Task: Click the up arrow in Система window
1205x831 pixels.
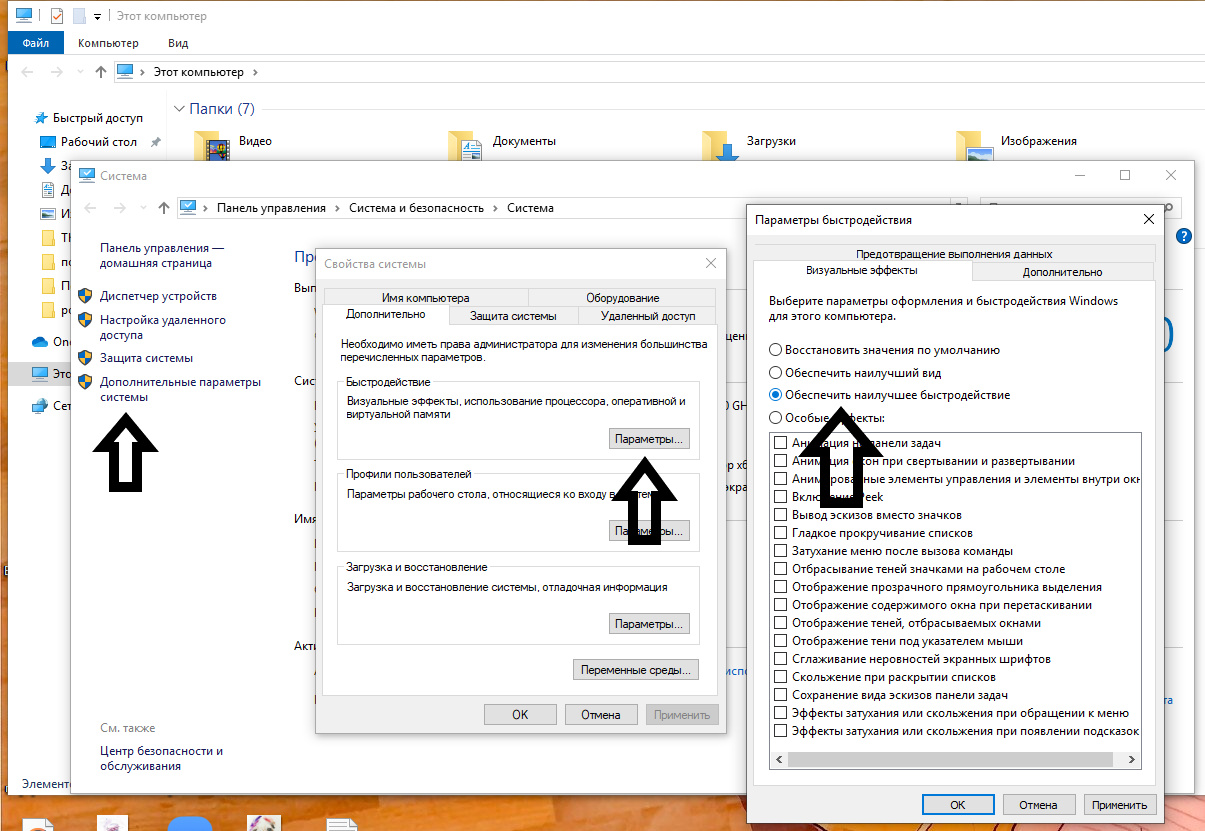Action: click(x=164, y=208)
